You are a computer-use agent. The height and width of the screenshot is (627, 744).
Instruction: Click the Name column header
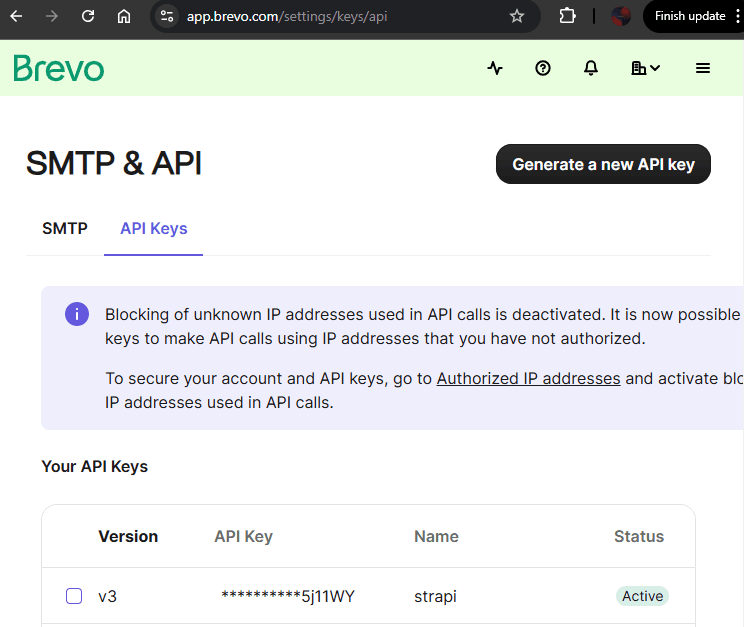[x=437, y=536]
